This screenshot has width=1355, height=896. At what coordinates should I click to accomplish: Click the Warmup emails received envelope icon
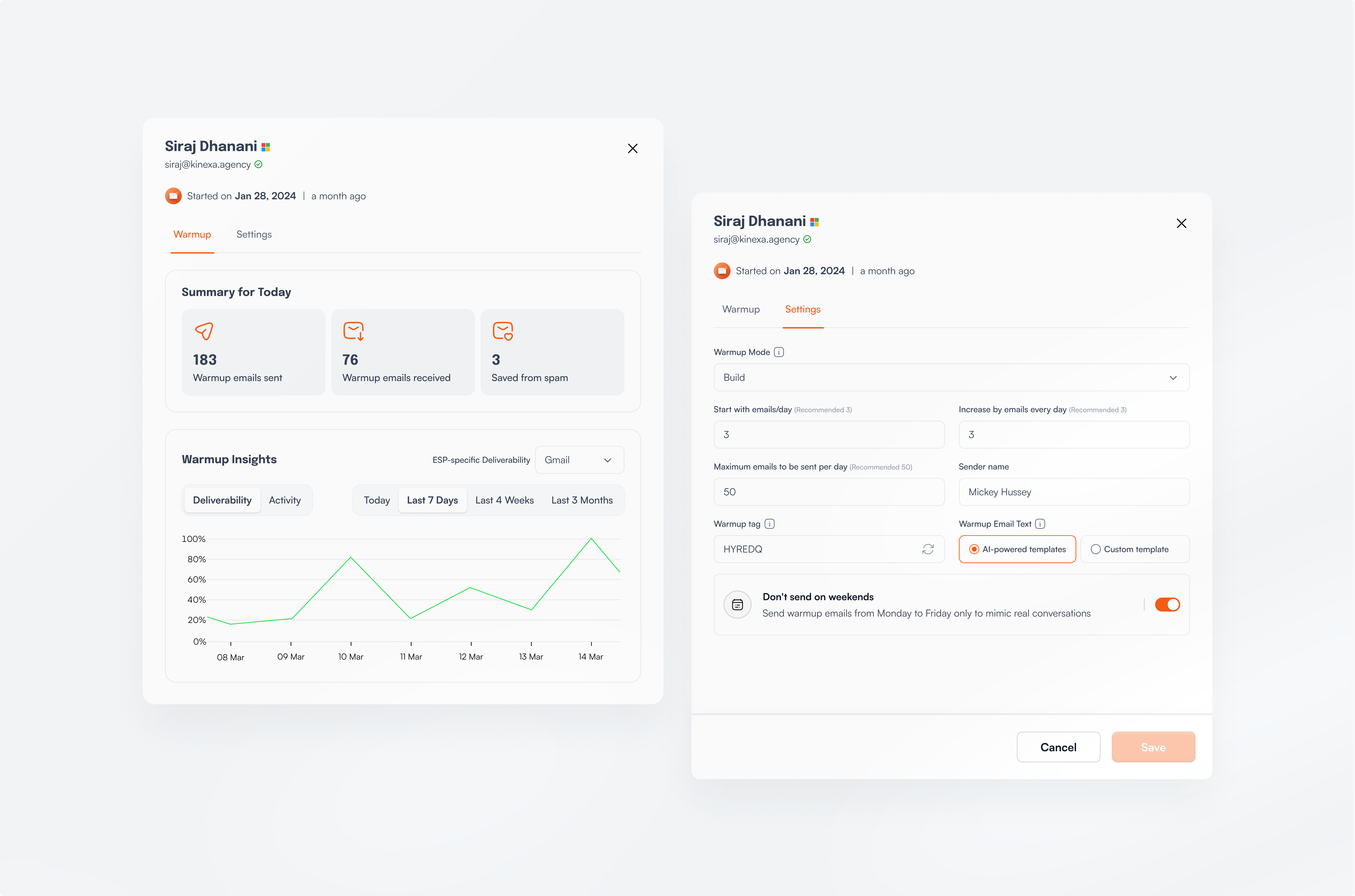click(353, 331)
